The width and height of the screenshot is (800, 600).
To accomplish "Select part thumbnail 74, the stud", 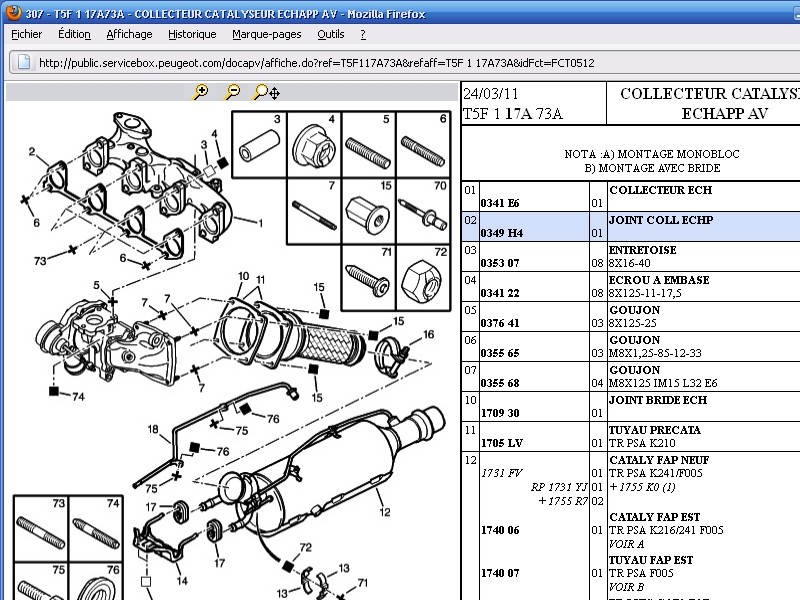I will point(95,529).
